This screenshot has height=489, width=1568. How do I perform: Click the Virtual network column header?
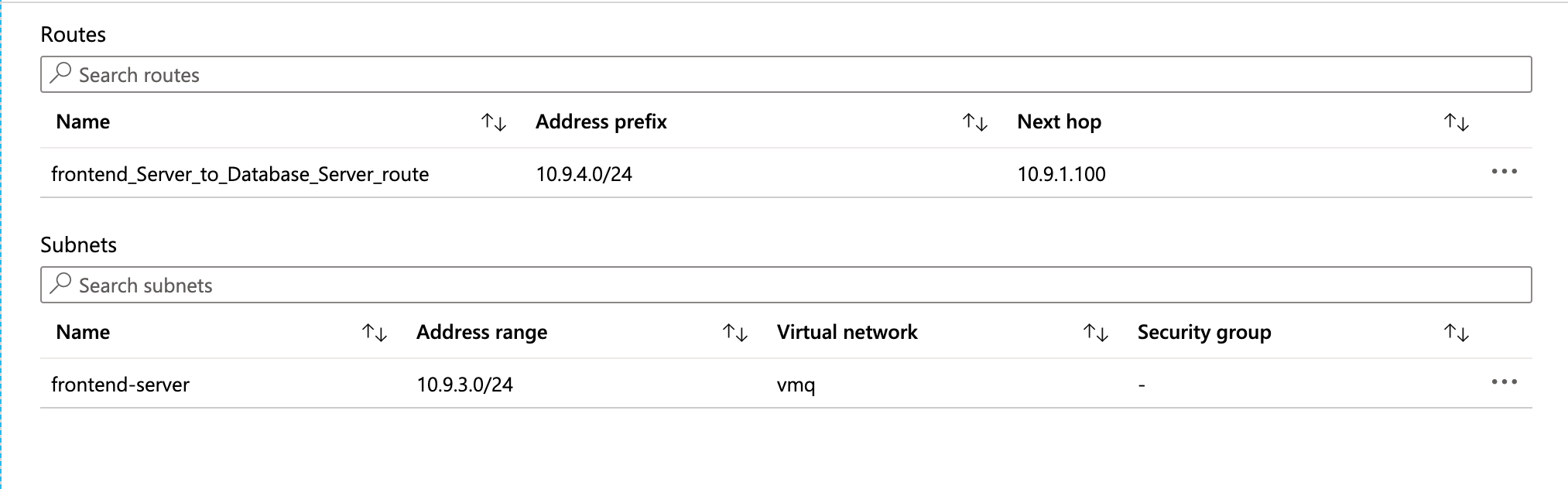coord(847,333)
